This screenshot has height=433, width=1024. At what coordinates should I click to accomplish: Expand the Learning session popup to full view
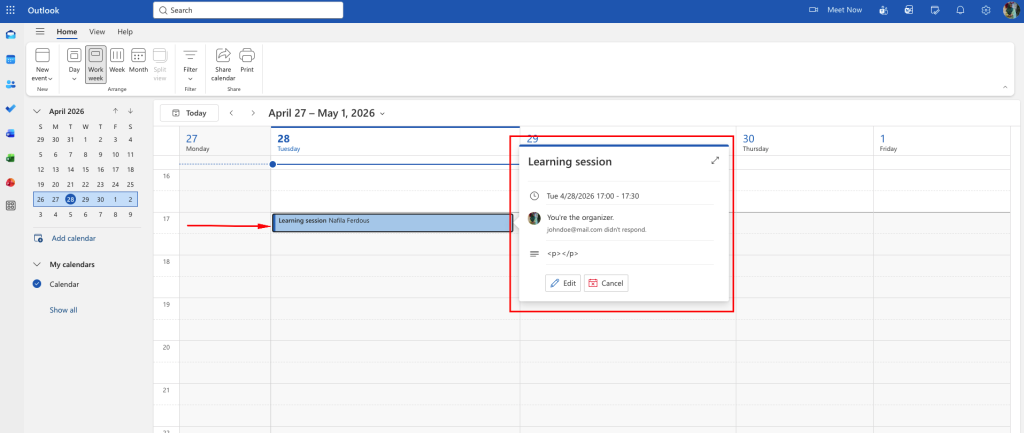pos(715,160)
